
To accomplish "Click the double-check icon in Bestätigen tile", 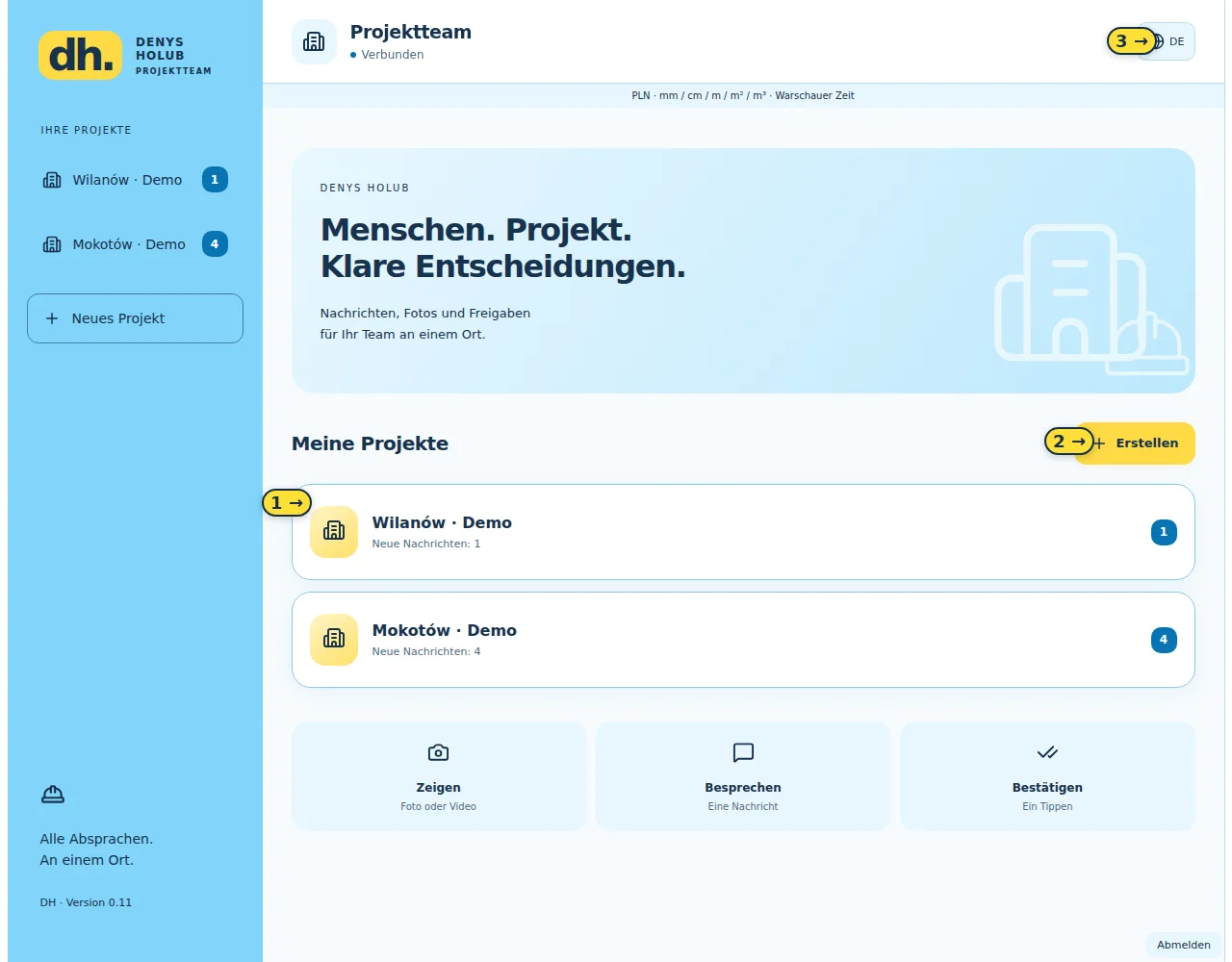I will (1047, 752).
